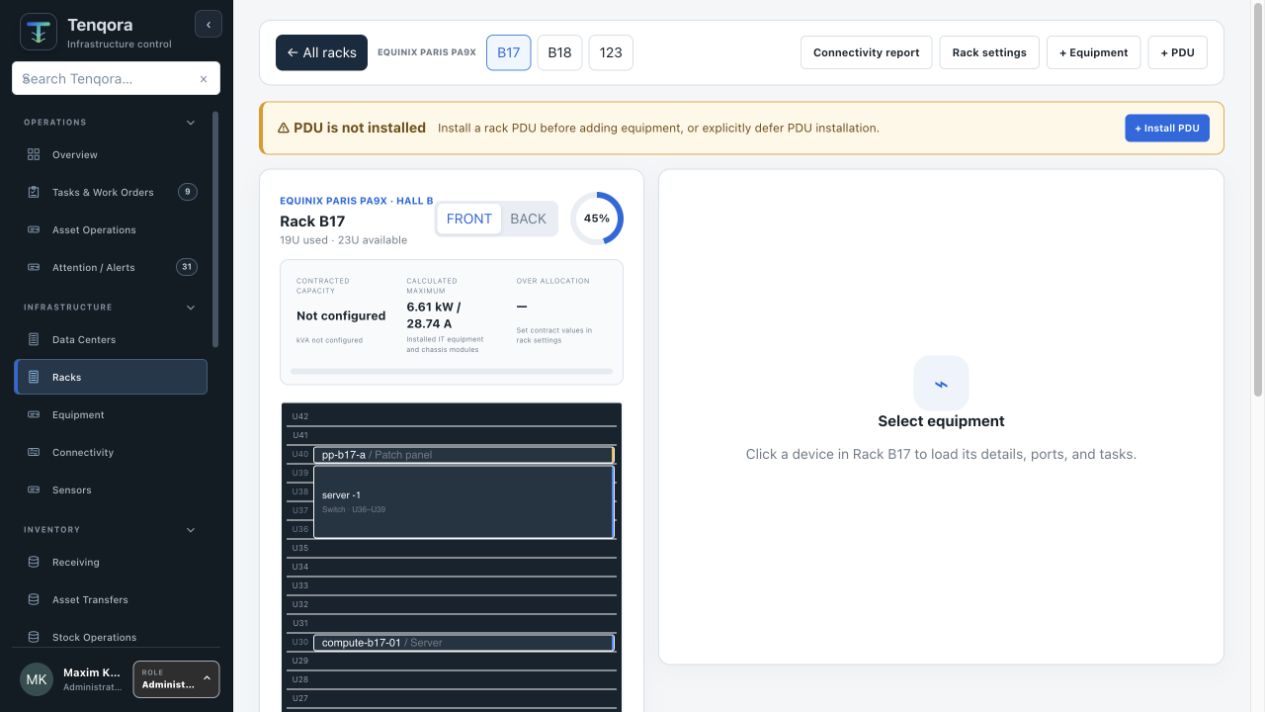Click the Connectivity sidebar icon
The width and height of the screenshot is (1265, 712).
coord(33,452)
